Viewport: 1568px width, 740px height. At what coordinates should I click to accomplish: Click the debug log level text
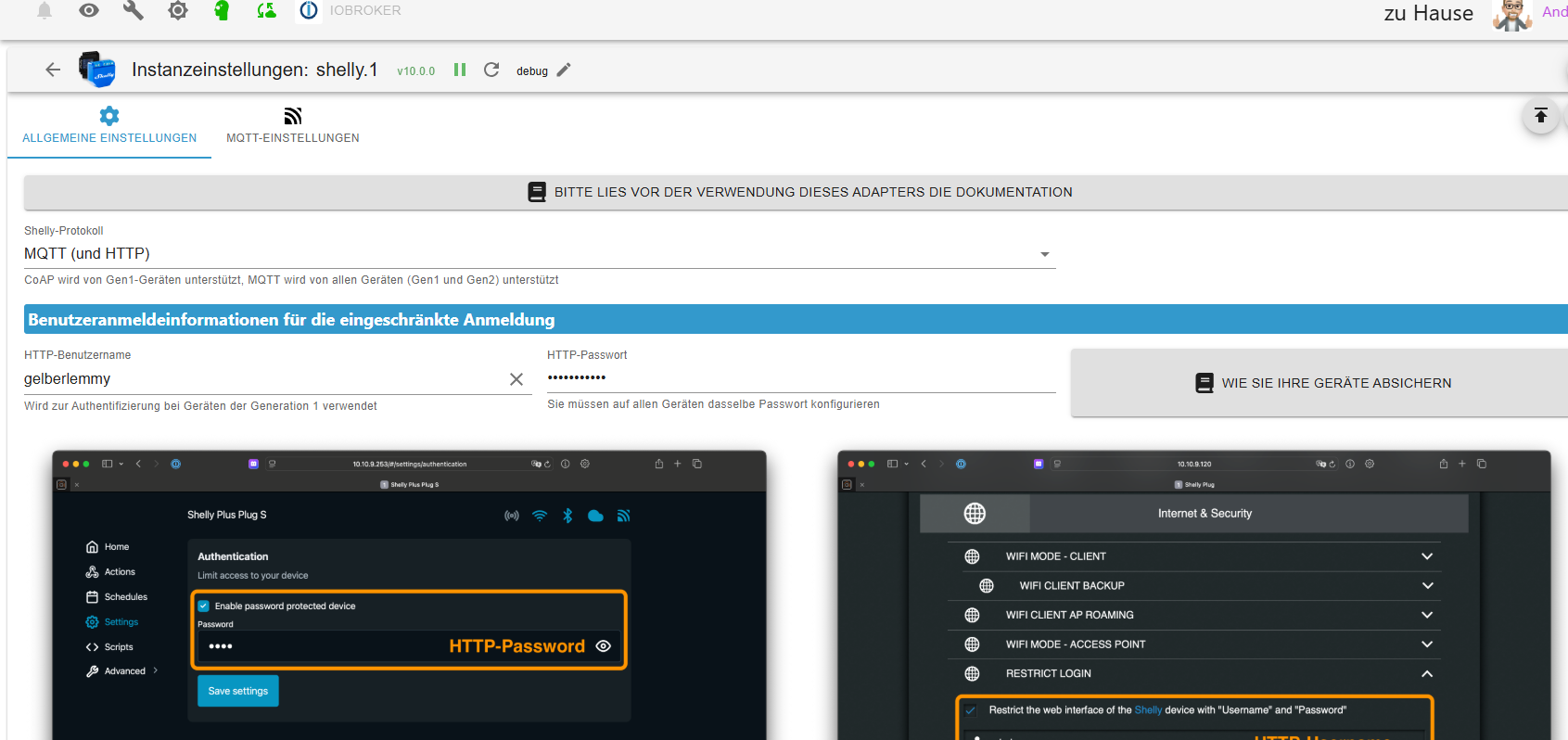click(x=532, y=71)
